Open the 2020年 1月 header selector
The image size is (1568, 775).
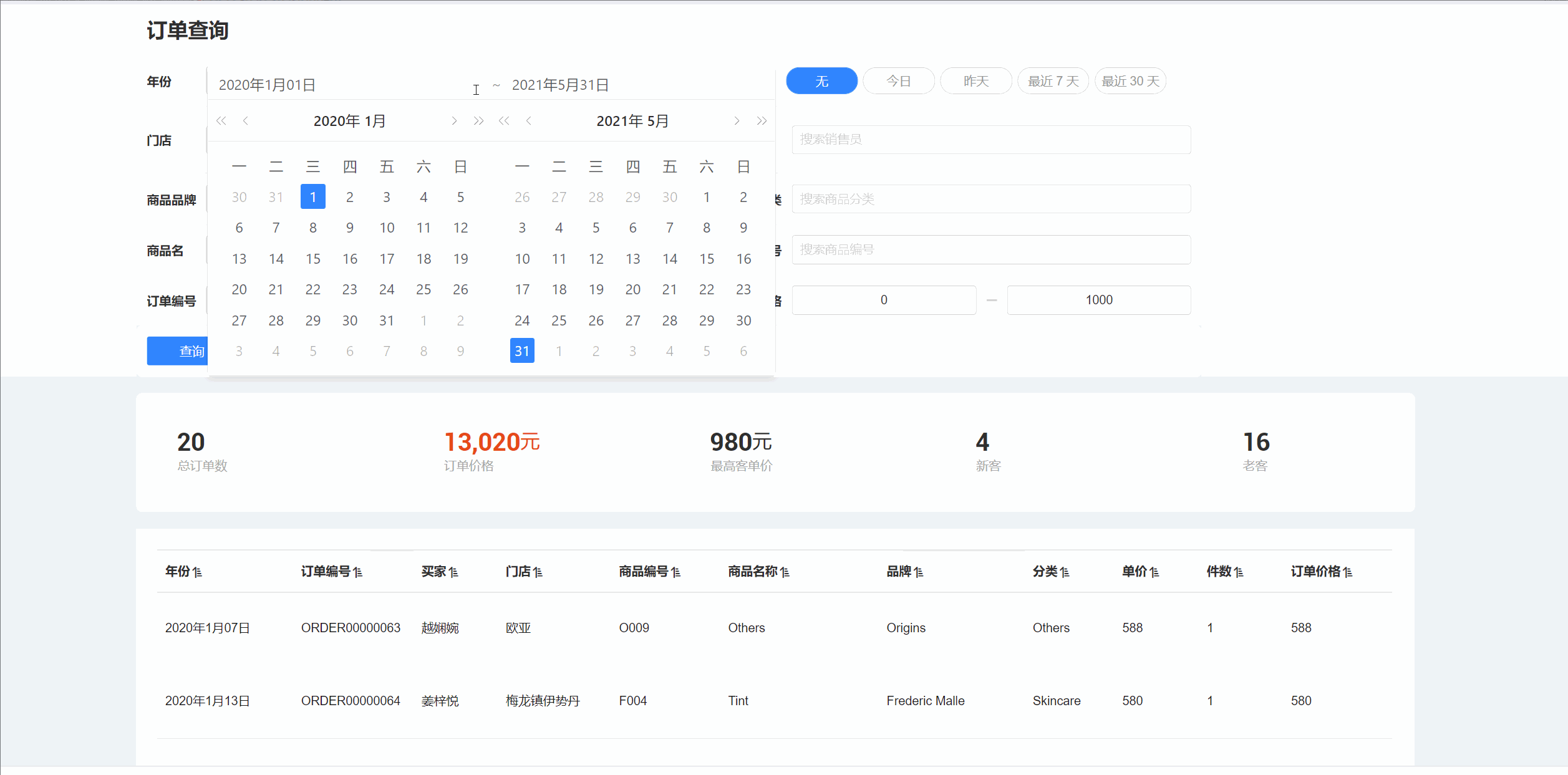pyautogui.click(x=349, y=121)
